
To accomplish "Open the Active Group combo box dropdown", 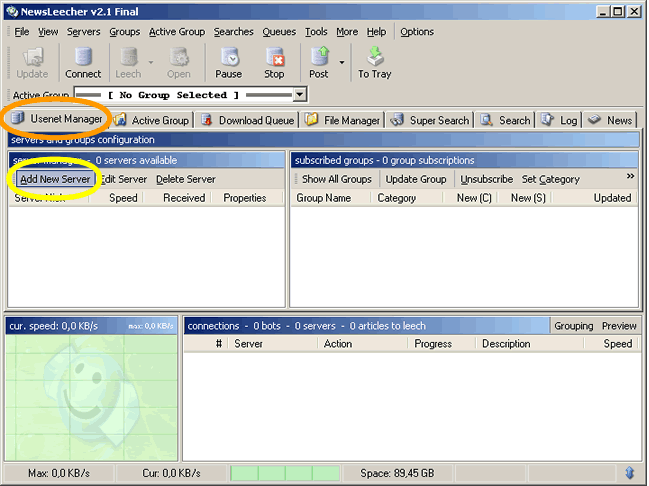I will (300, 95).
